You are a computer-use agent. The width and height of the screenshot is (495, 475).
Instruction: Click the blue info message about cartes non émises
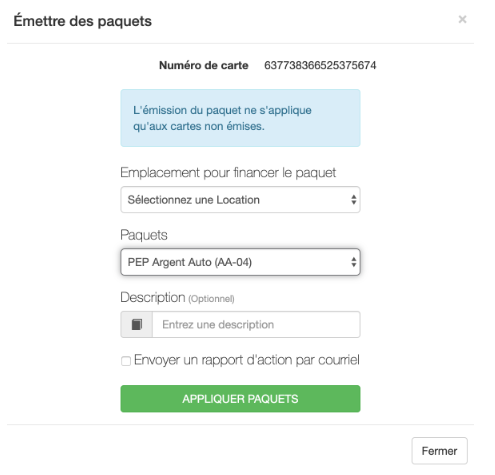coord(240,118)
